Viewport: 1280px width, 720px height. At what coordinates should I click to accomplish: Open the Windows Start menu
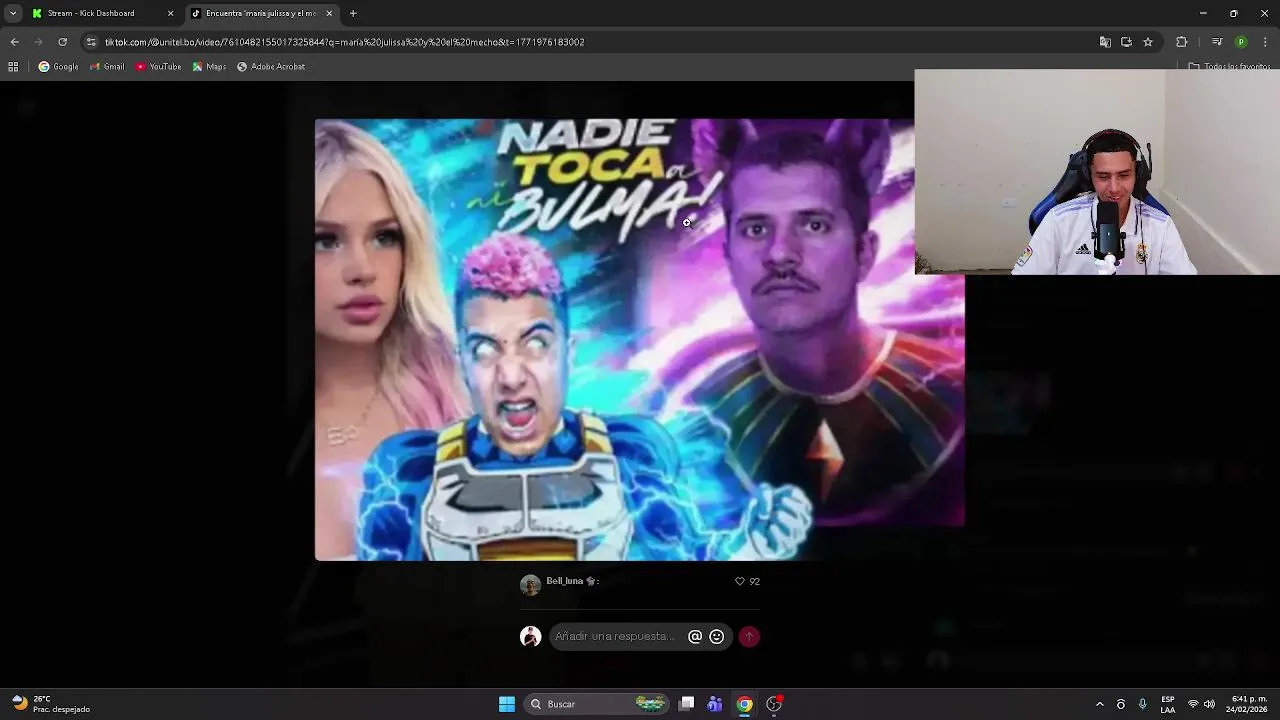click(507, 704)
